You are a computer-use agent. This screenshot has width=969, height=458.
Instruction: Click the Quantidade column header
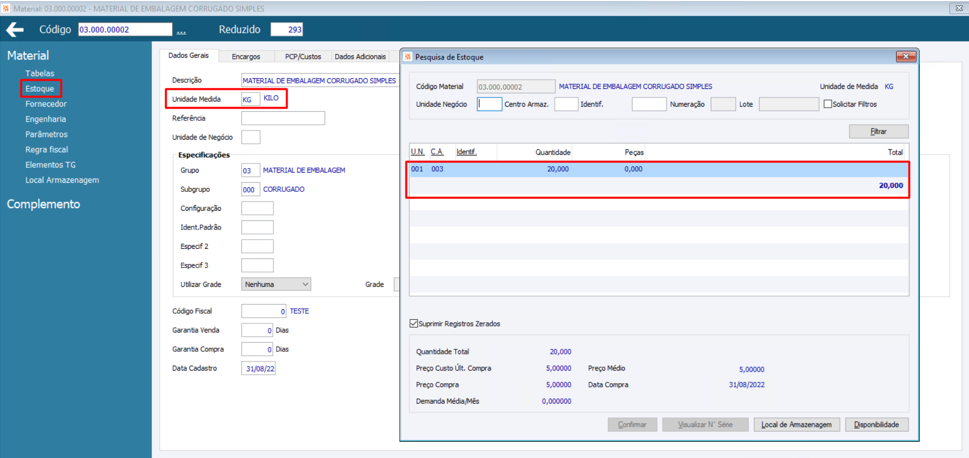(553, 151)
